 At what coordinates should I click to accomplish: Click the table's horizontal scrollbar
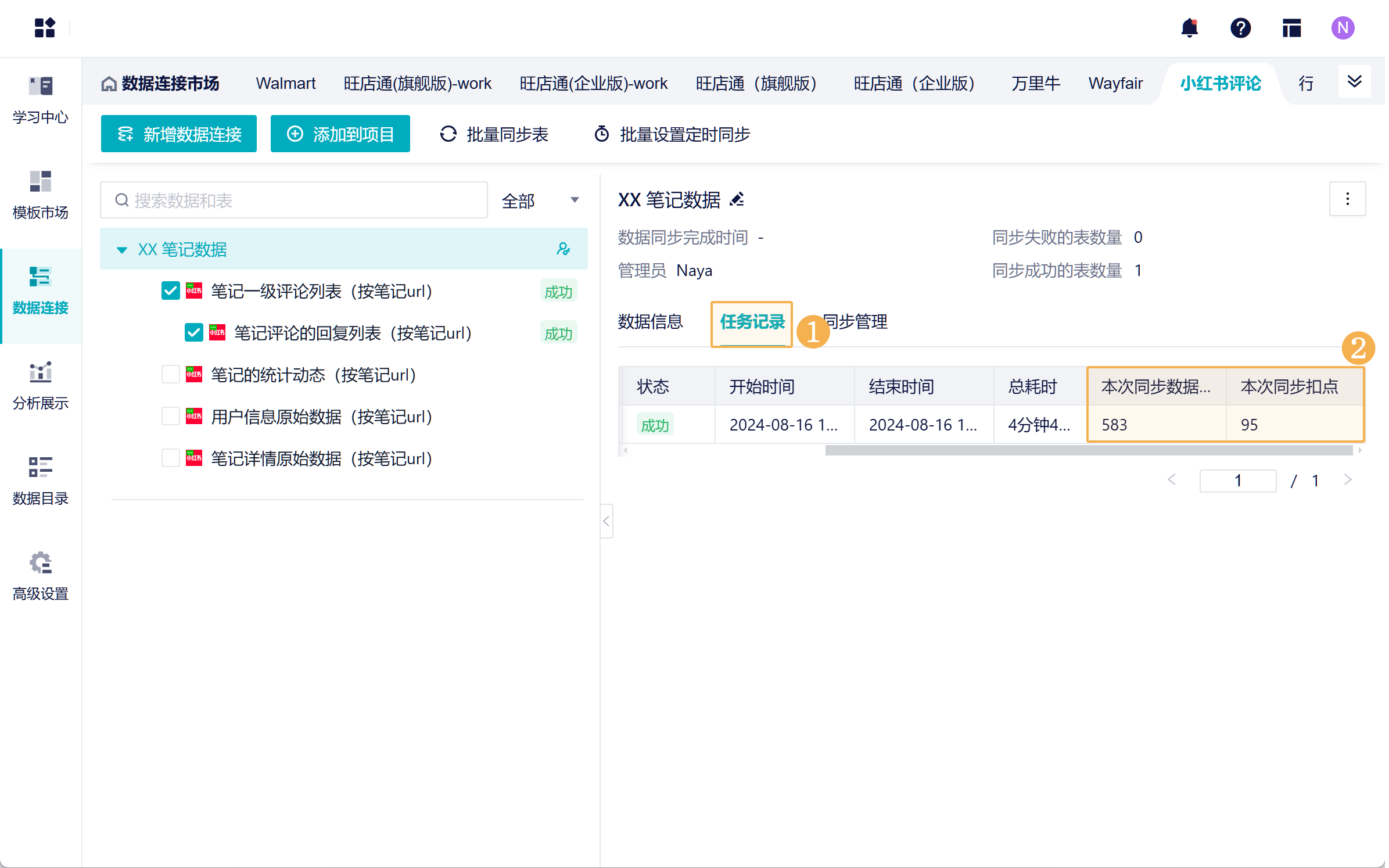[1088, 450]
